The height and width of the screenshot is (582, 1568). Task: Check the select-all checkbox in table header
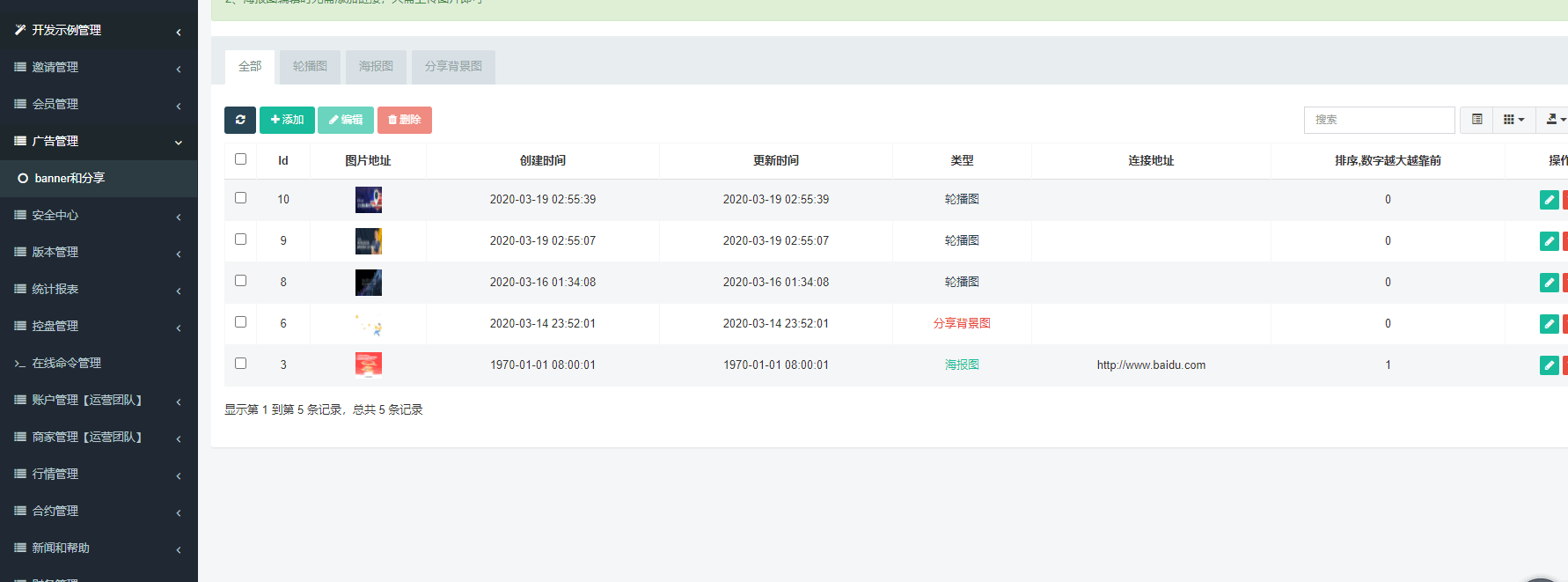[240, 159]
